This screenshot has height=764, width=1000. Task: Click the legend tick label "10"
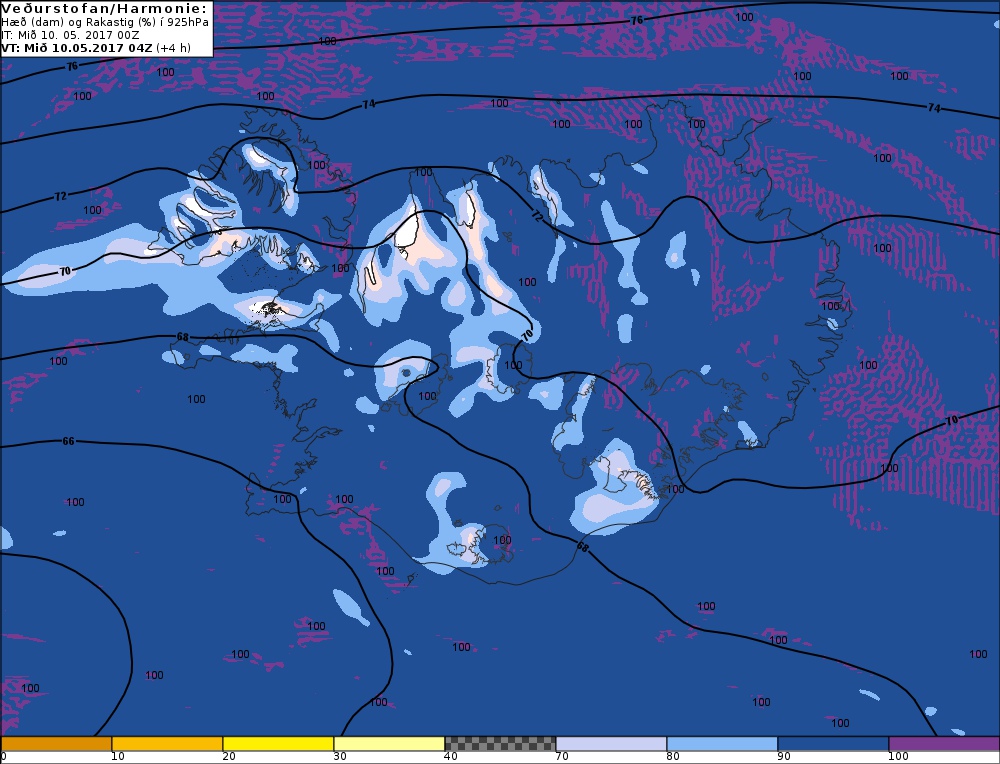117,756
